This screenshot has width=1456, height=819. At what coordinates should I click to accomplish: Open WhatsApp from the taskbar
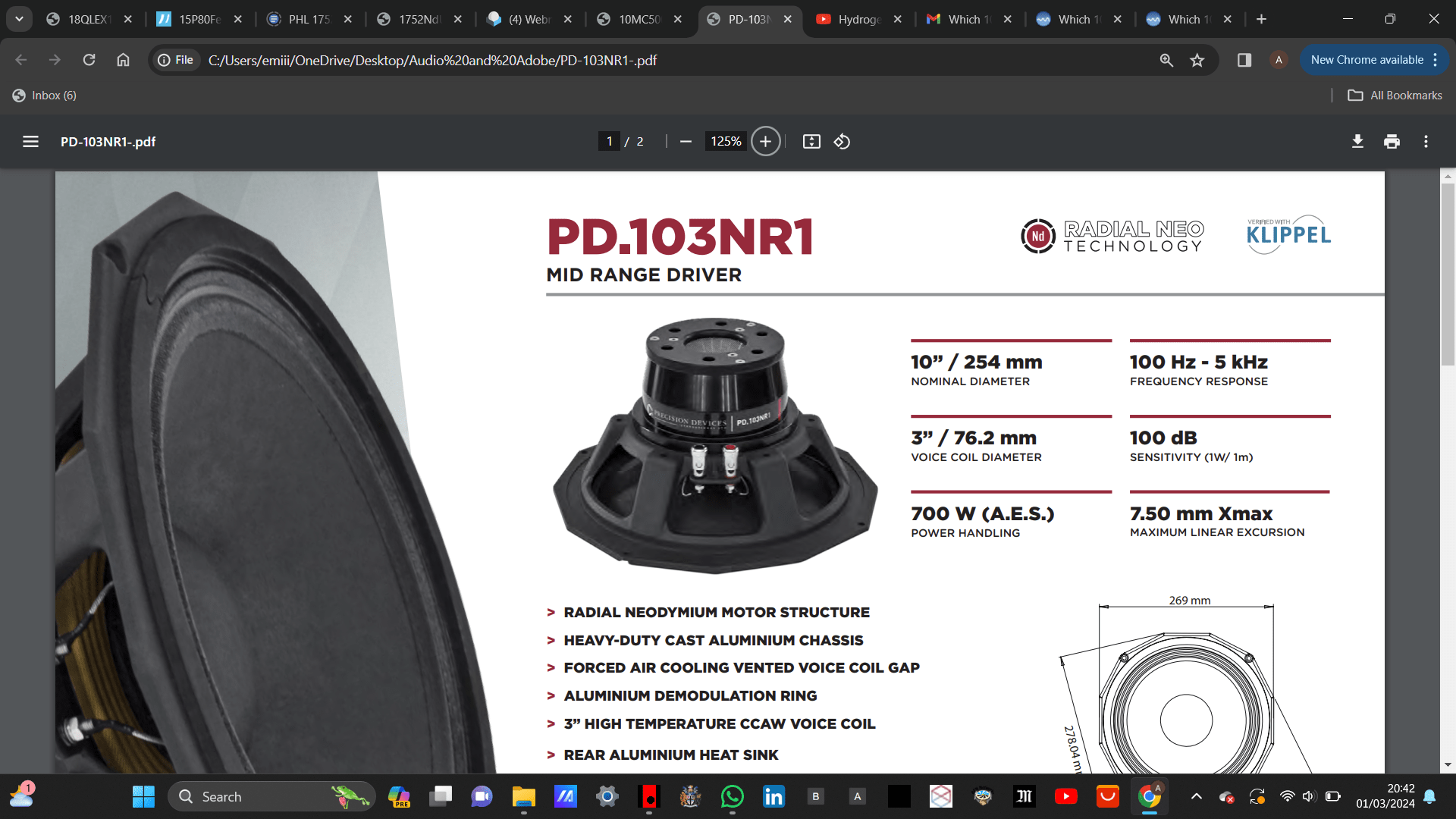[732, 796]
